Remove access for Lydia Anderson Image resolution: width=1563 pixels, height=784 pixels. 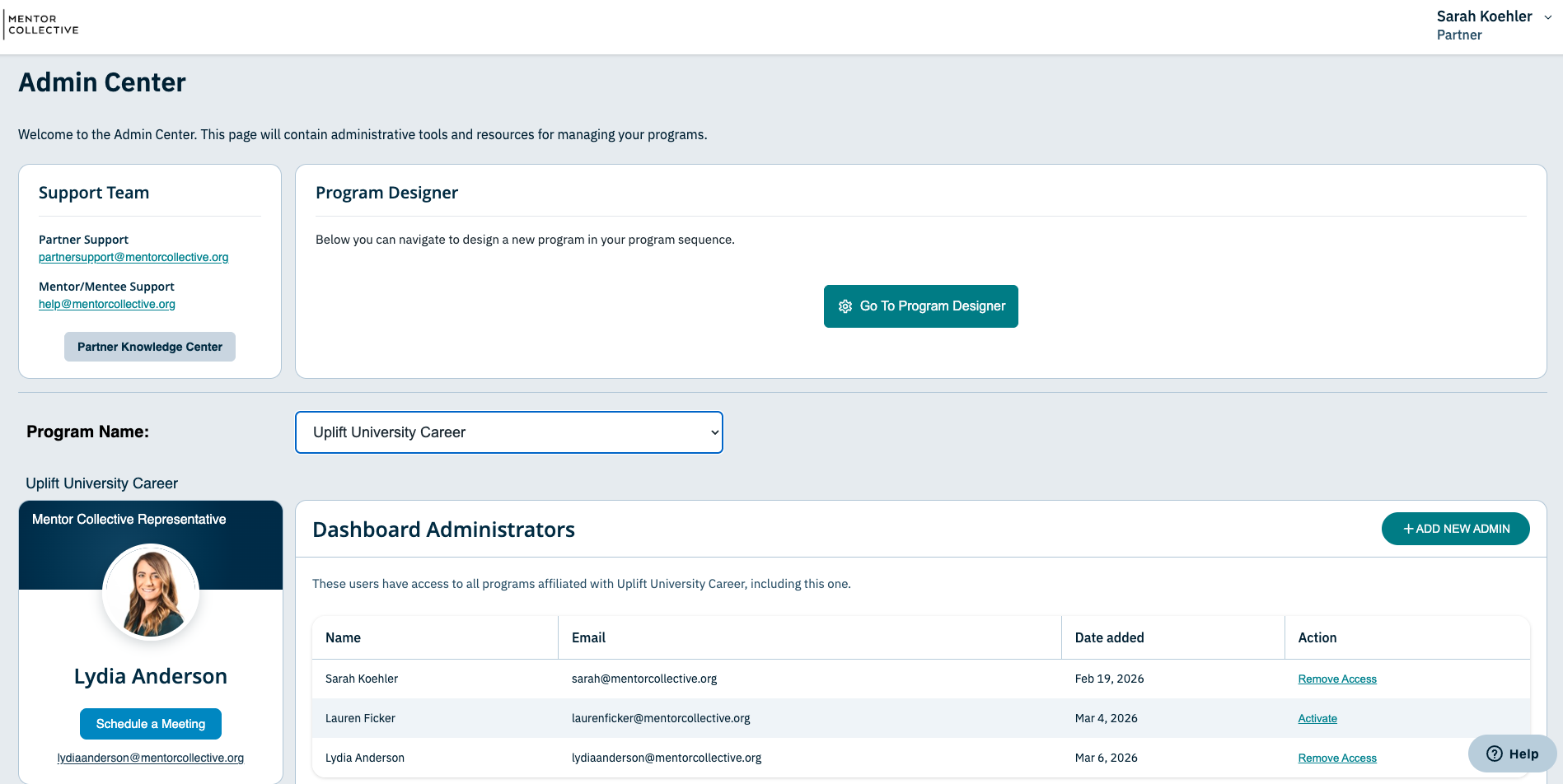coord(1337,758)
